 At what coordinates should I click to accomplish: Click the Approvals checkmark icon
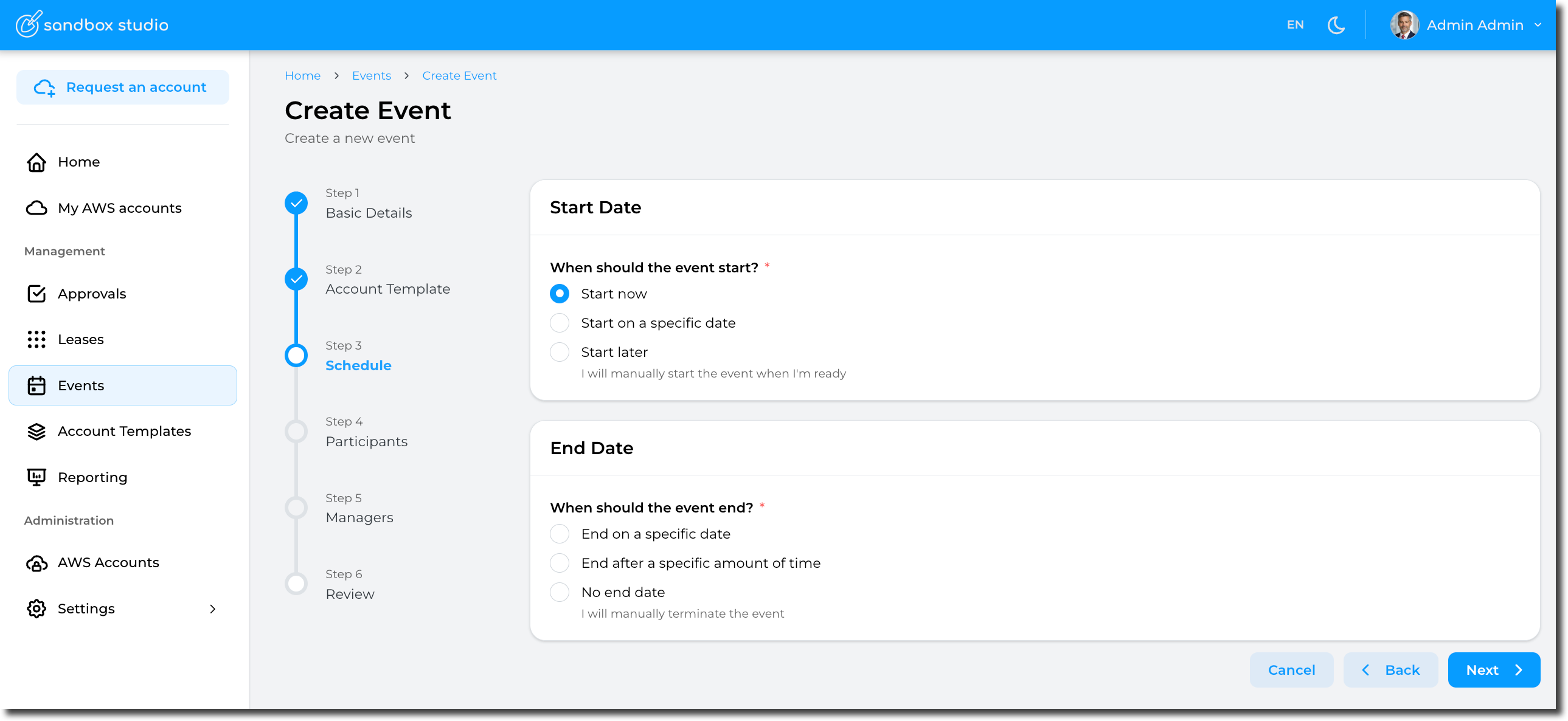[36, 294]
